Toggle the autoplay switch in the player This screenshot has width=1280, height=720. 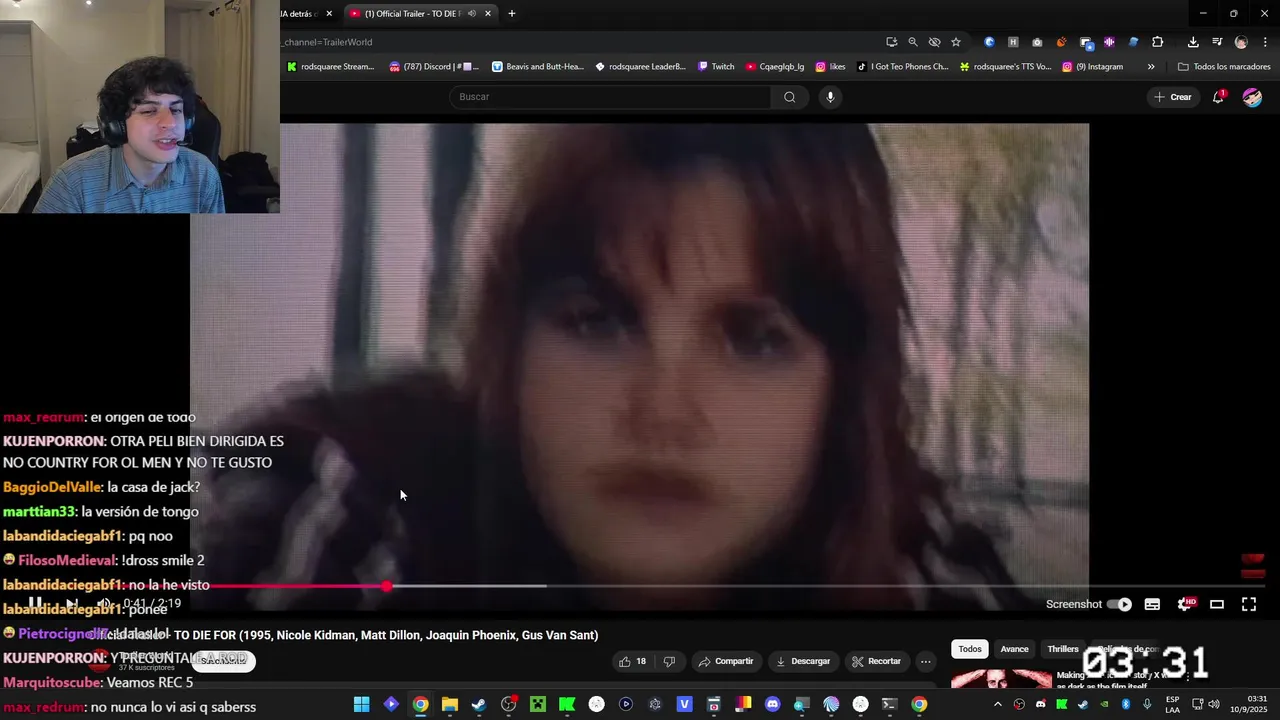(x=1119, y=604)
